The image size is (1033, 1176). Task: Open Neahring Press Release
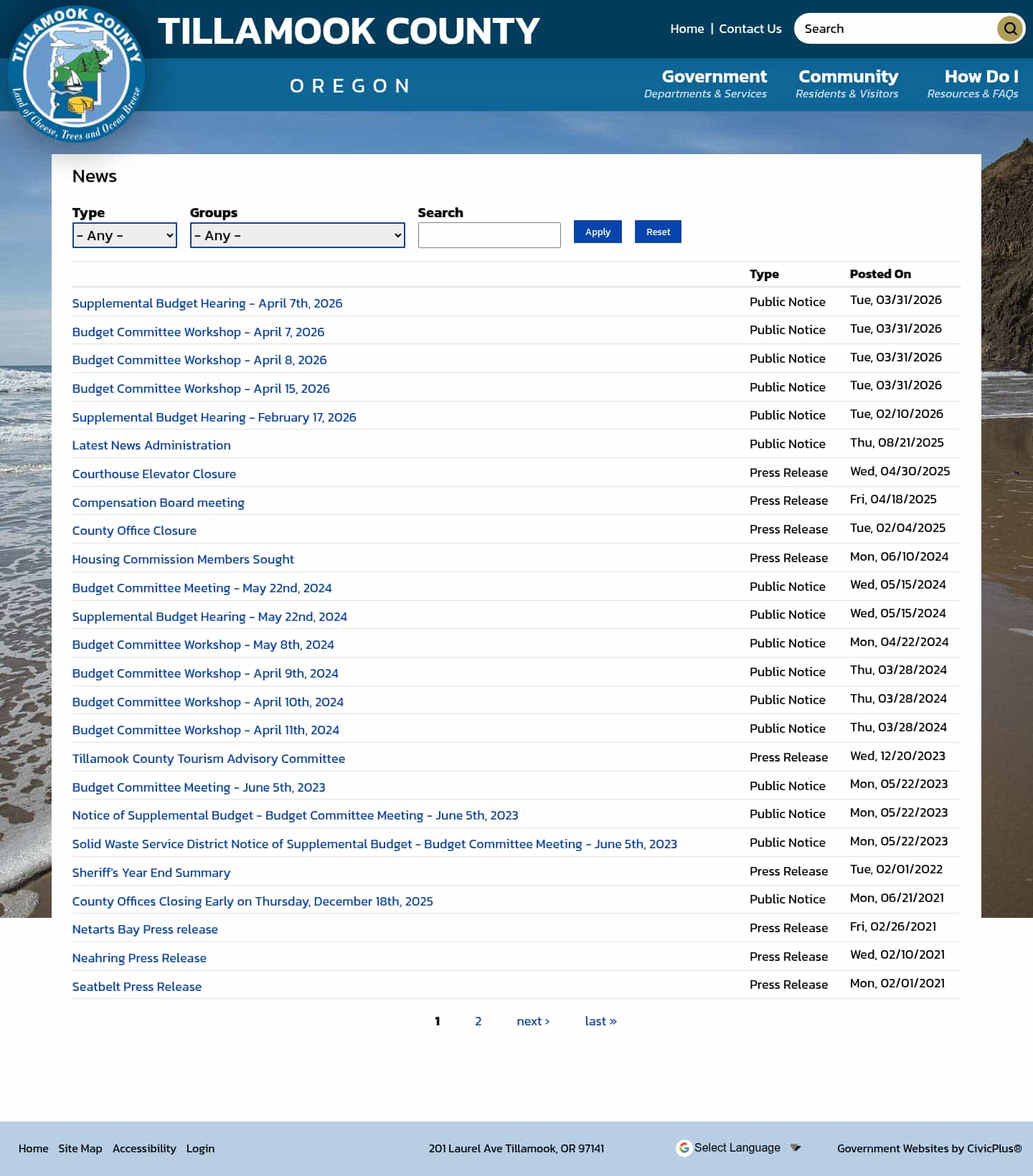click(x=139, y=958)
